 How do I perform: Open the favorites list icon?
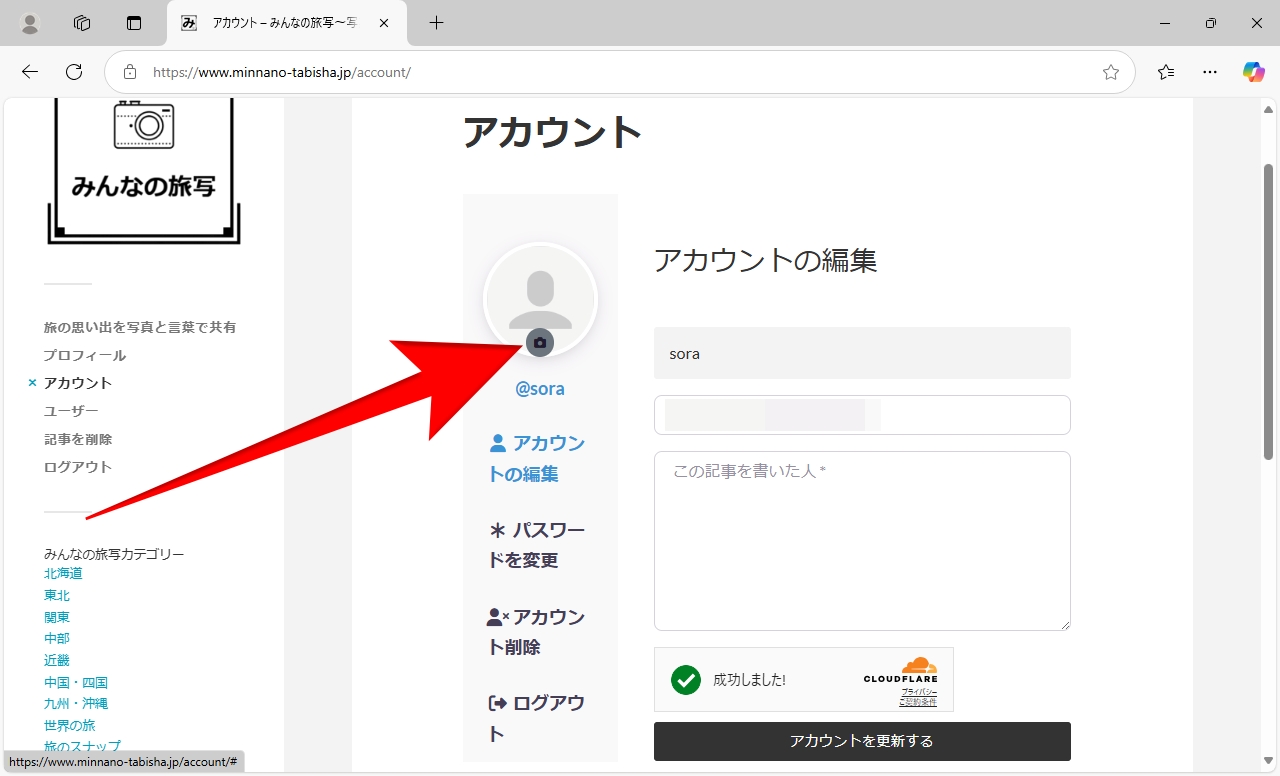(1166, 72)
